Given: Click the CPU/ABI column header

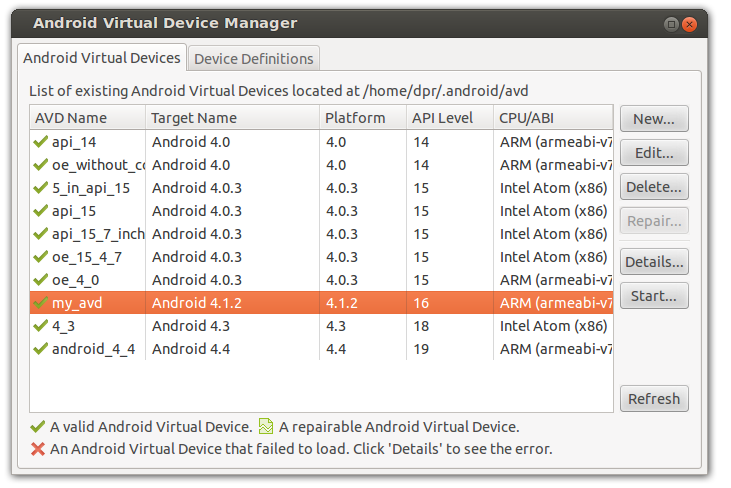Looking at the screenshot, I should [553, 117].
